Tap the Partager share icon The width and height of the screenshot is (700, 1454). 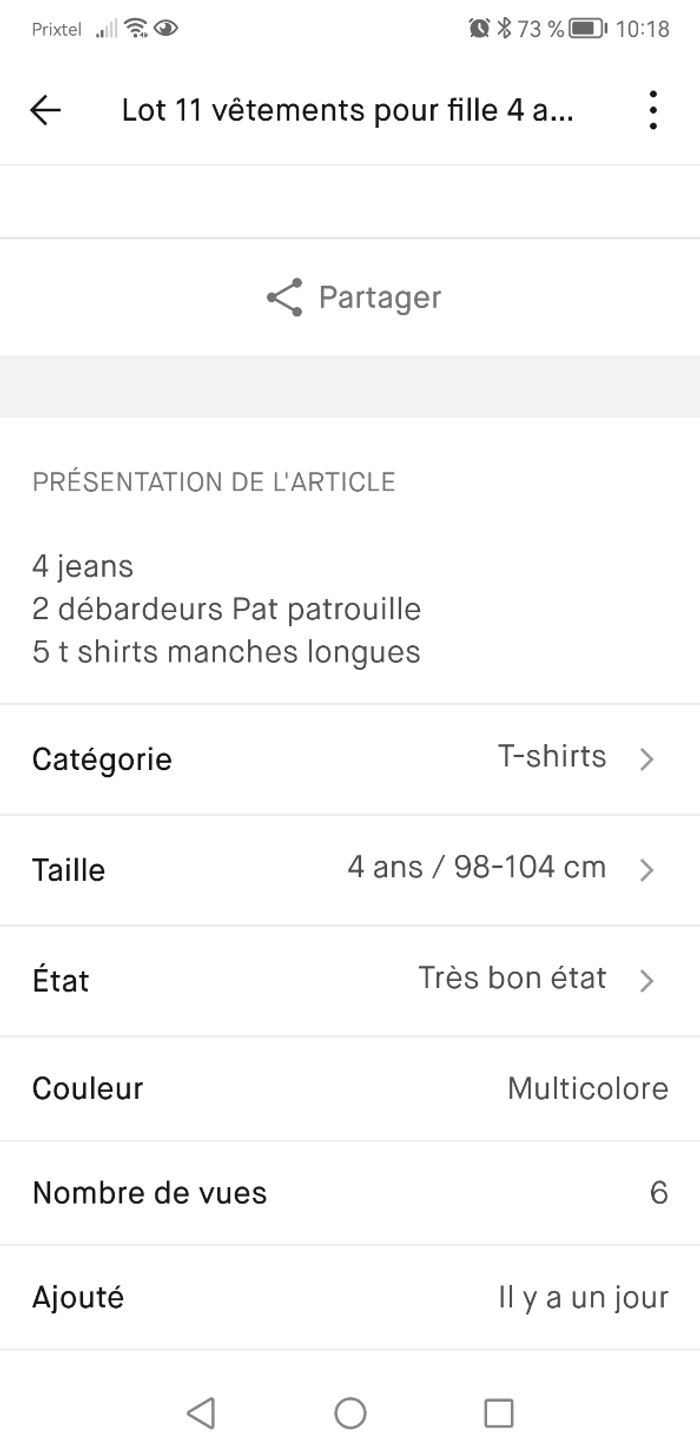tap(285, 296)
